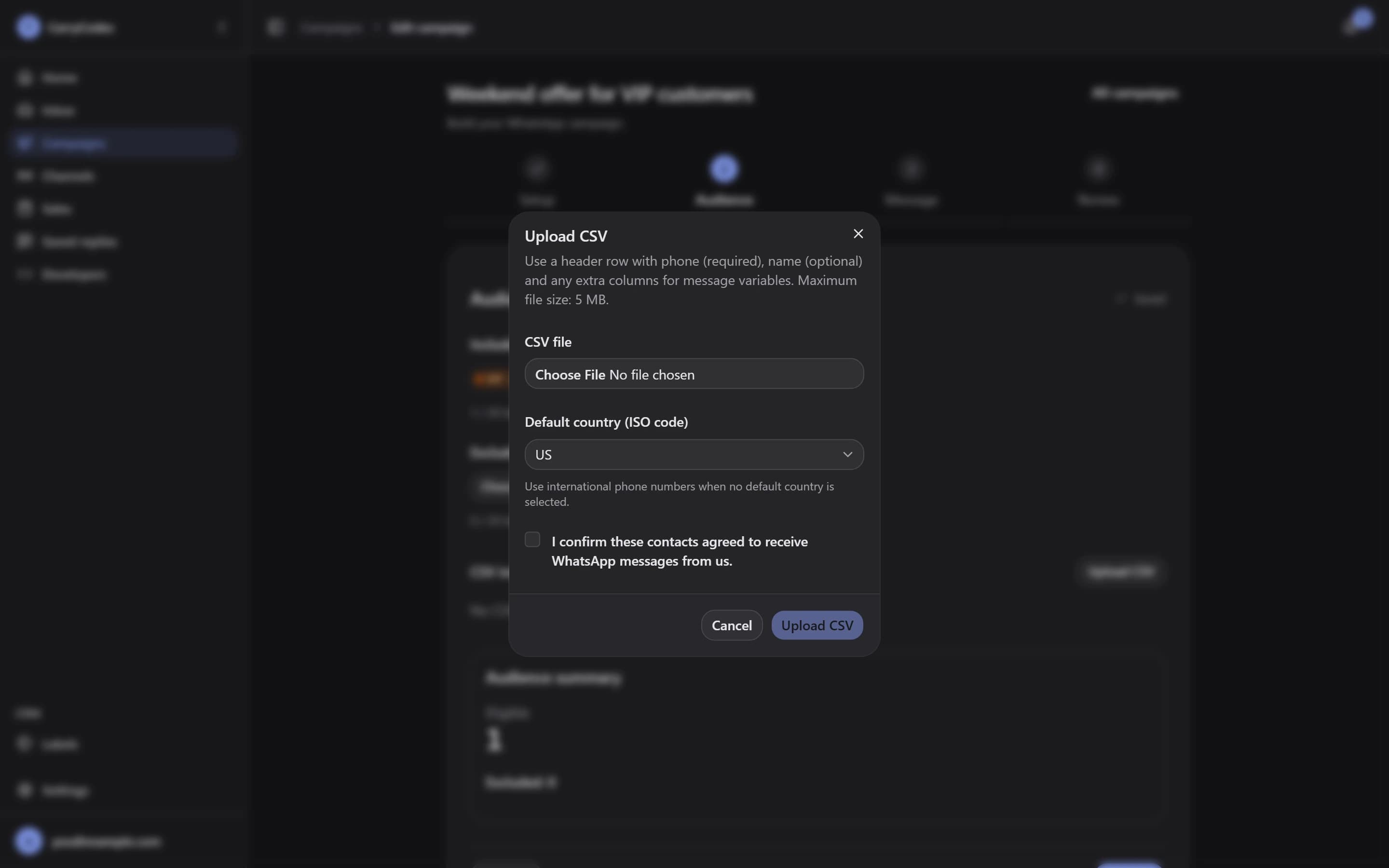The width and height of the screenshot is (1389, 868).
Task: Click the "CSV file" field label
Action: pyautogui.click(x=547, y=342)
